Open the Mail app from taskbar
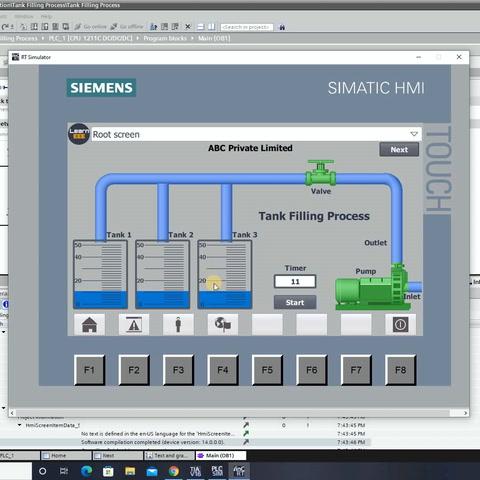Image resolution: width=480 pixels, height=480 pixels. (x=152, y=471)
